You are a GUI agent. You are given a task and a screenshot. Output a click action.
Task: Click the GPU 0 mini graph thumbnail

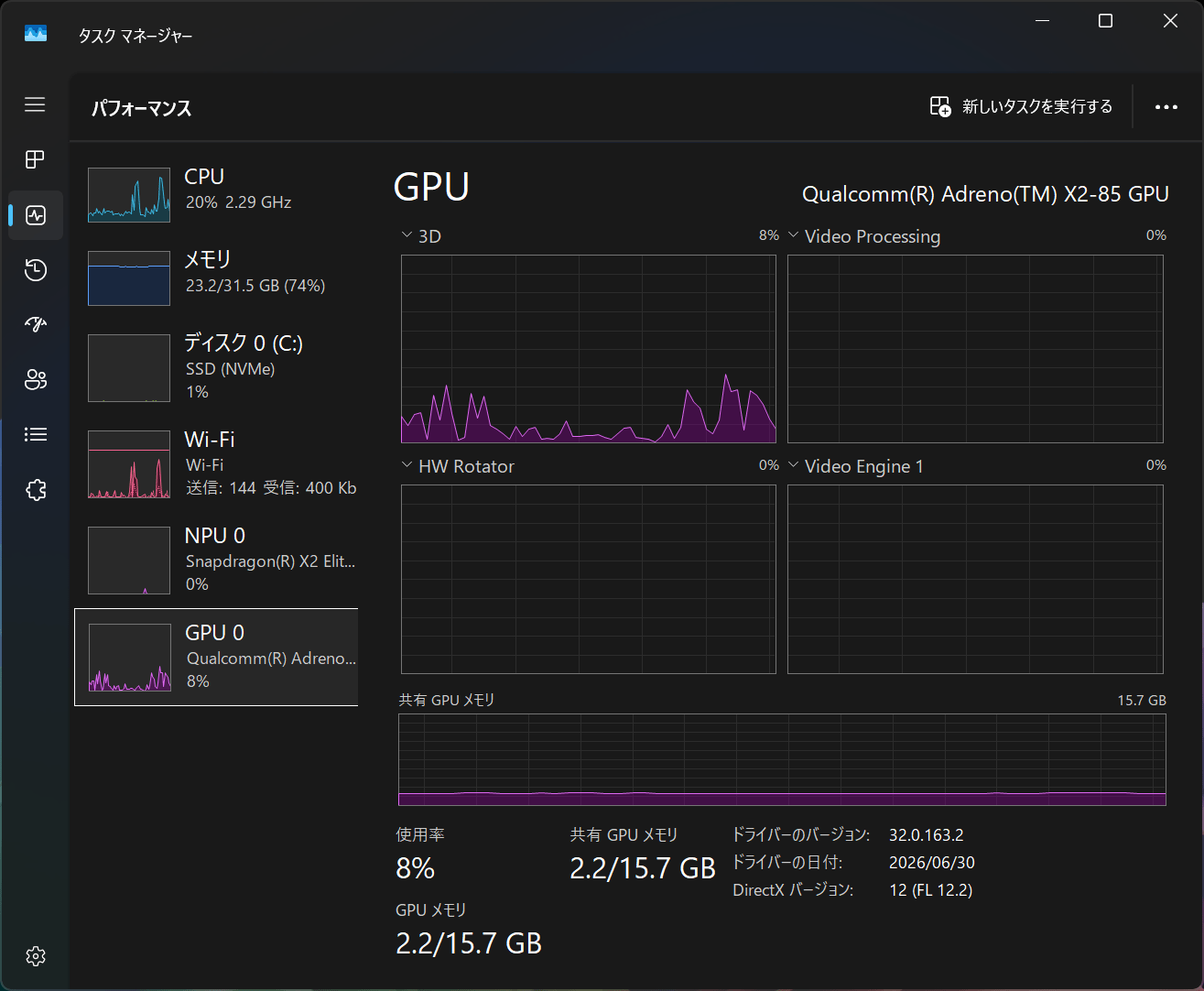point(130,658)
